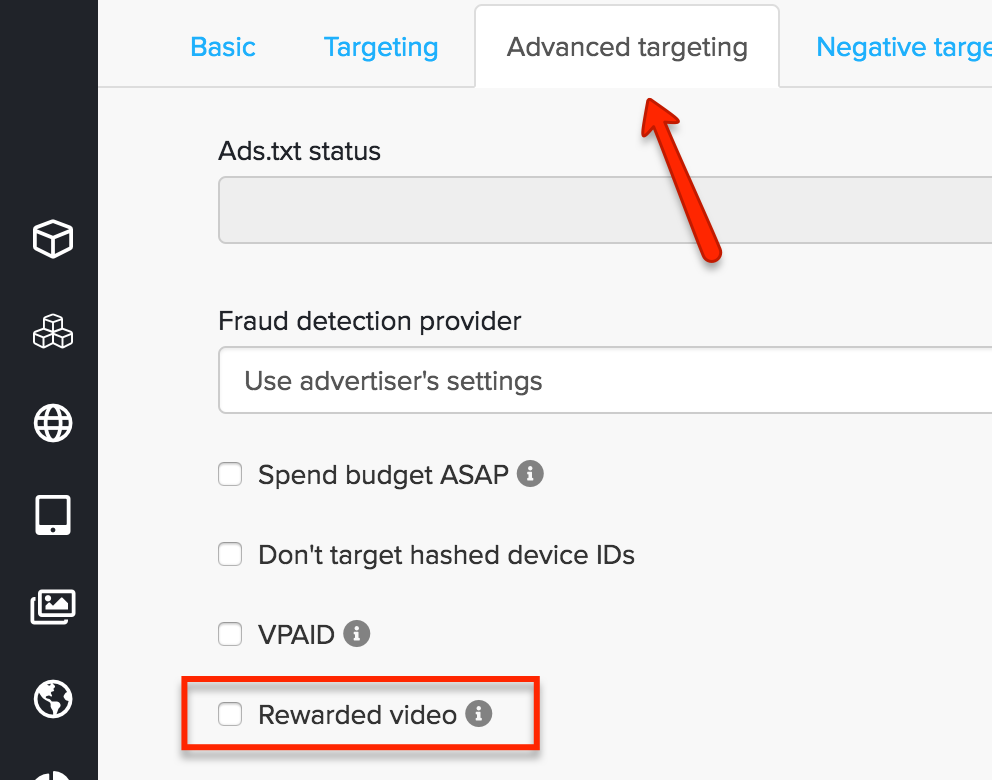
Task: Enable the Spend budget ASAP checkbox
Action: [x=231, y=474]
